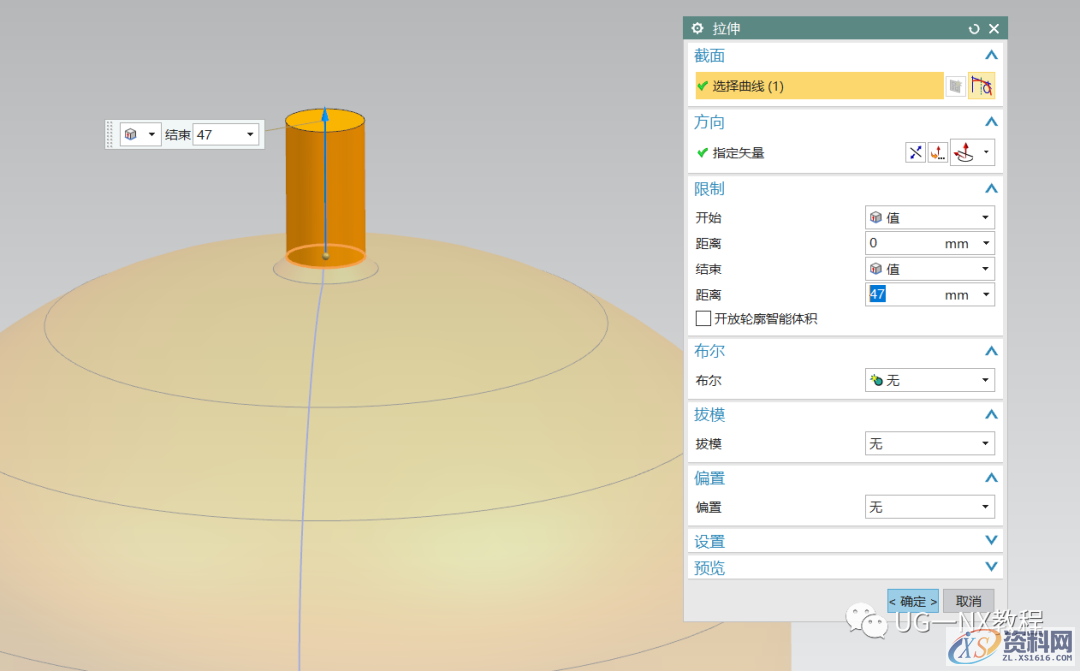Screen dimensions: 1080x671
Task: Open the 布尔 operation dropdown
Action: pos(985,380)
